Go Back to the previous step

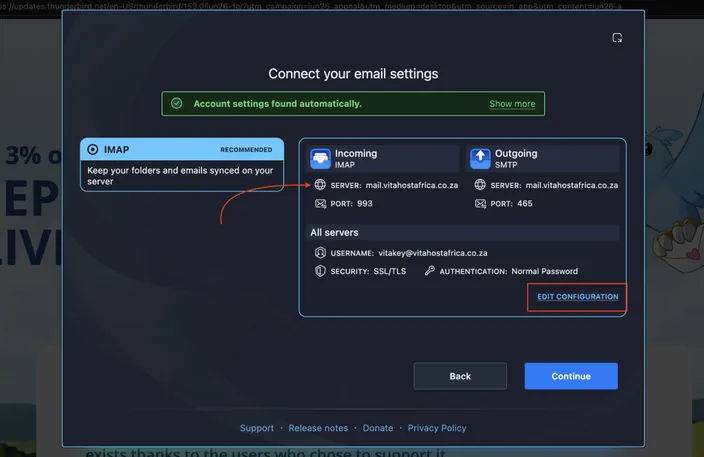[460, 376]
